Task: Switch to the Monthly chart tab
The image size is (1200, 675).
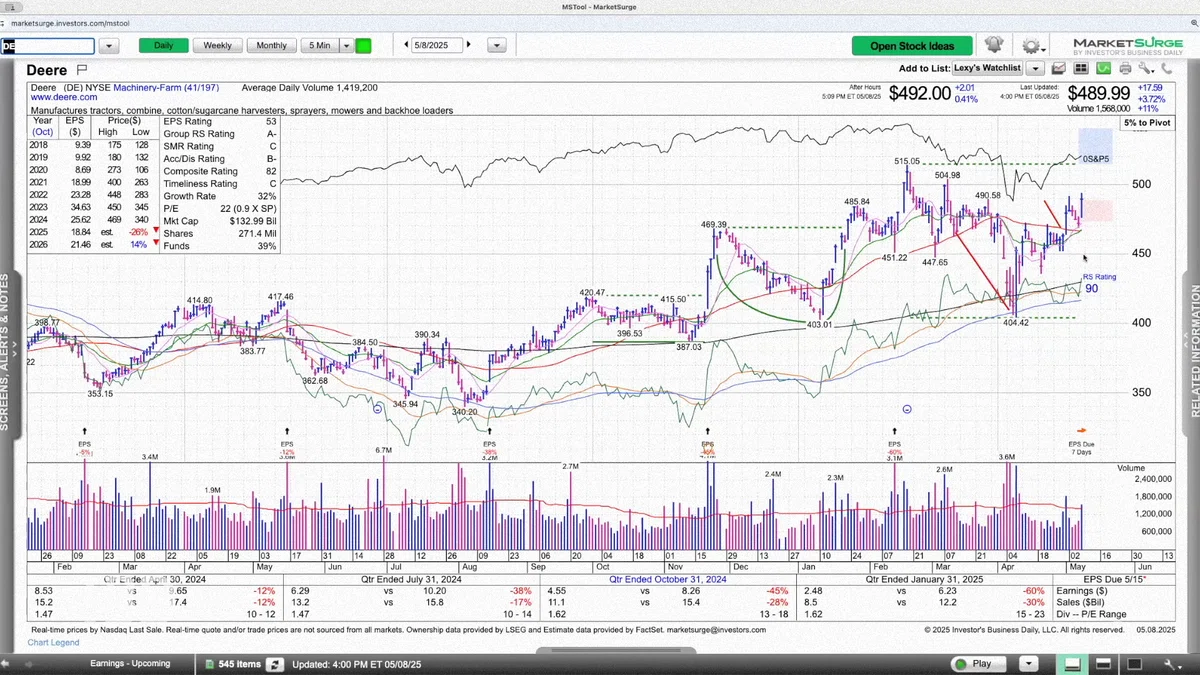Action: click(272, 45)
